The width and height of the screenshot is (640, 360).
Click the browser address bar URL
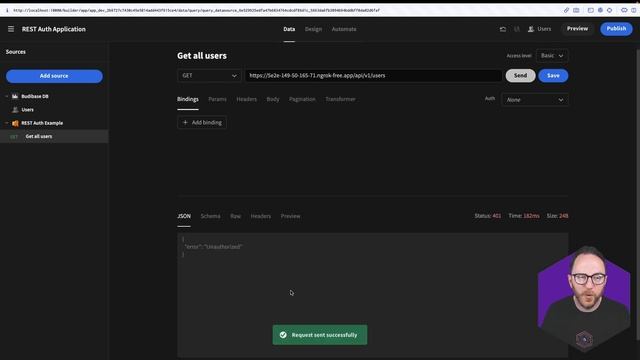click(196, 10)
